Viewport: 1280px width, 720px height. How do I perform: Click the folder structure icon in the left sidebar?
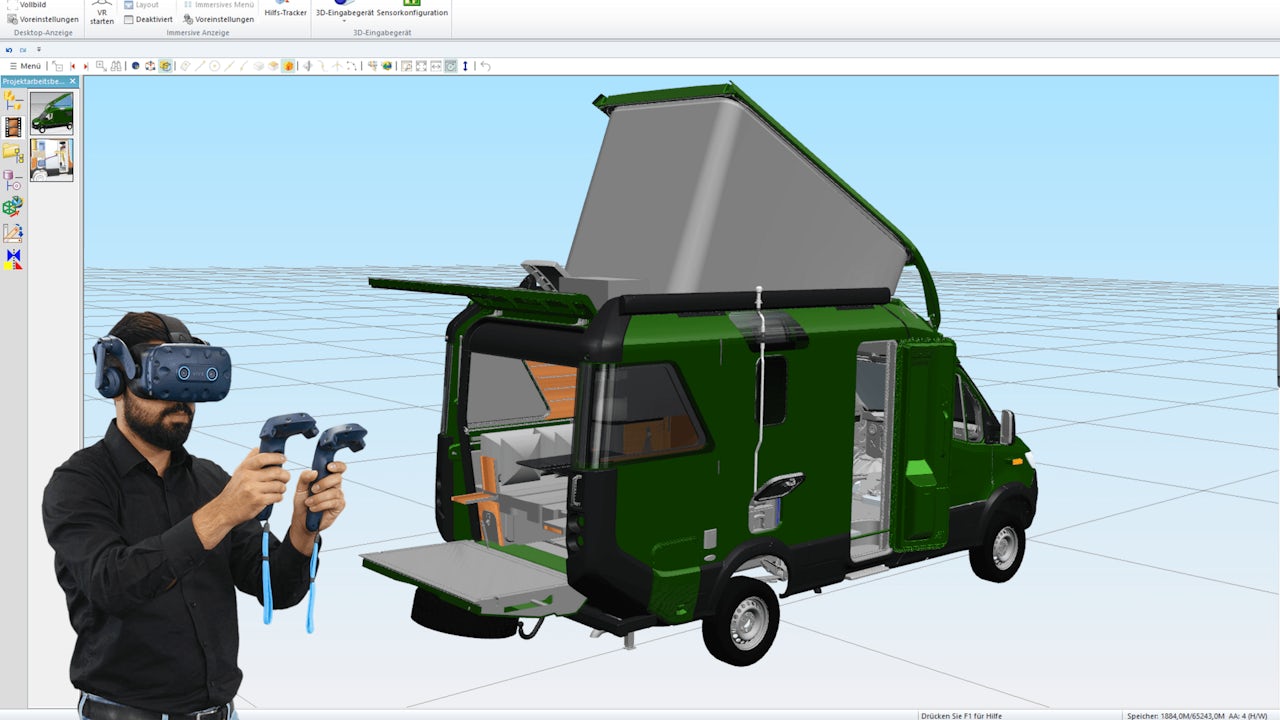click(x=12, y=150)
